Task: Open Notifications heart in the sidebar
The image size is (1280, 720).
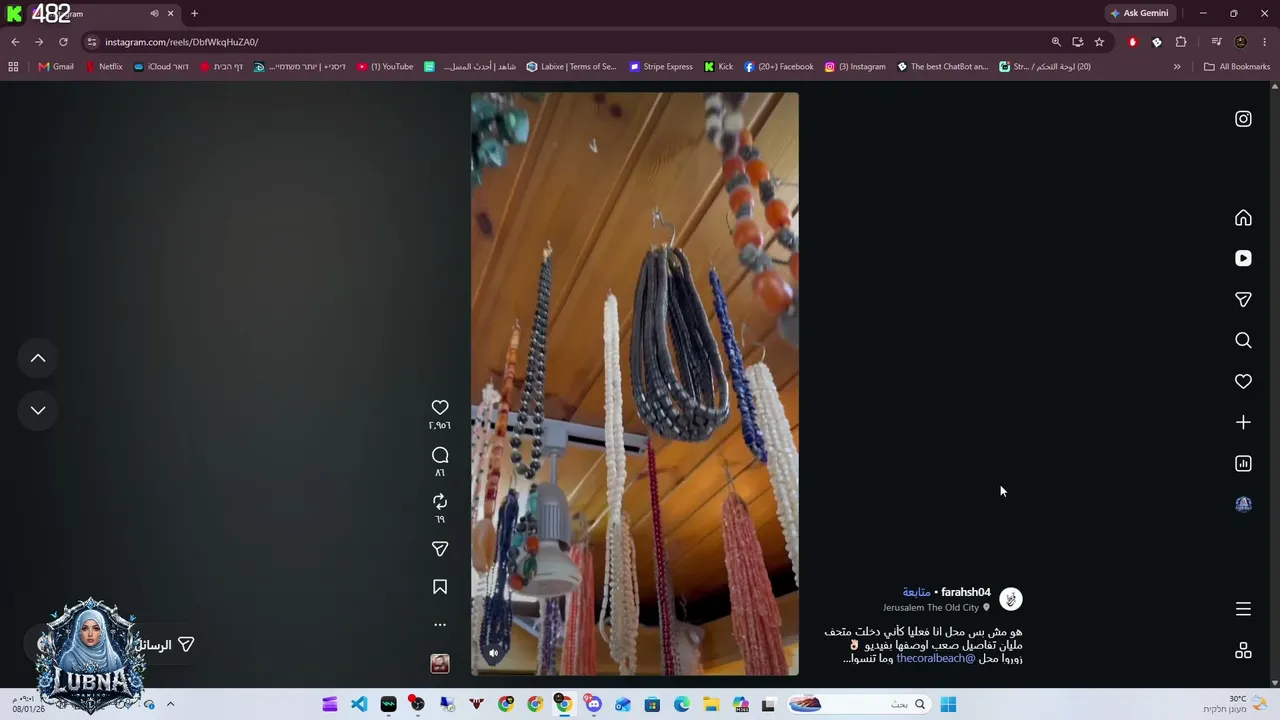Action: coord(1243,381)
